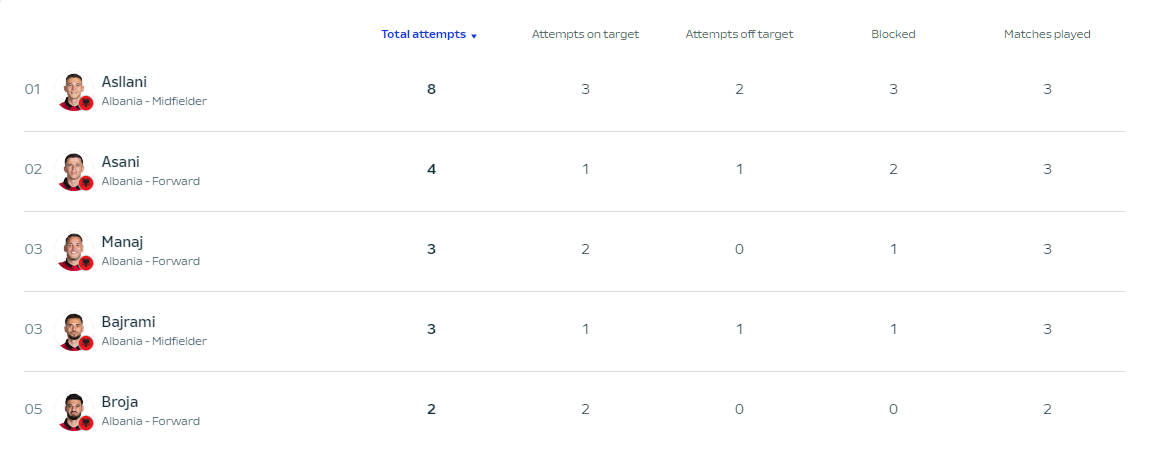This screenshot has width=1149, height=449.
Task: Sort by Total attempts column
Action: (423, 34)
